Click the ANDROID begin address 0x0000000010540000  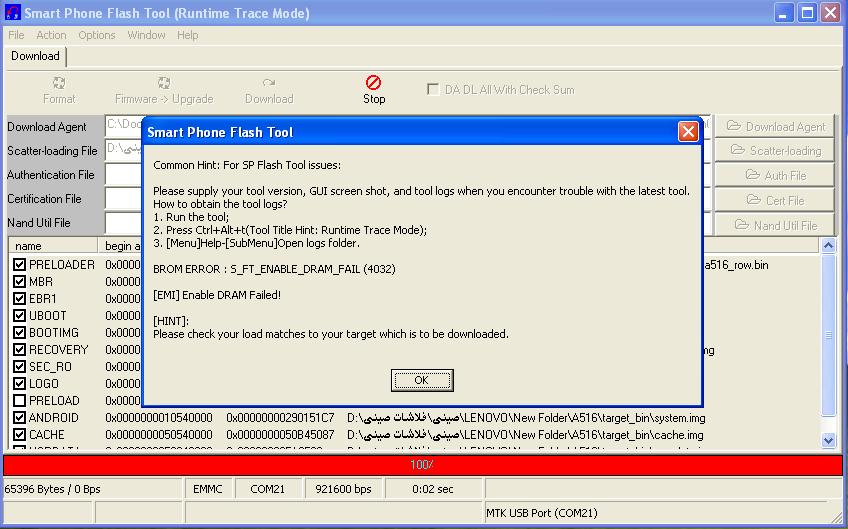pyautogui.click(x=159, y=418)
